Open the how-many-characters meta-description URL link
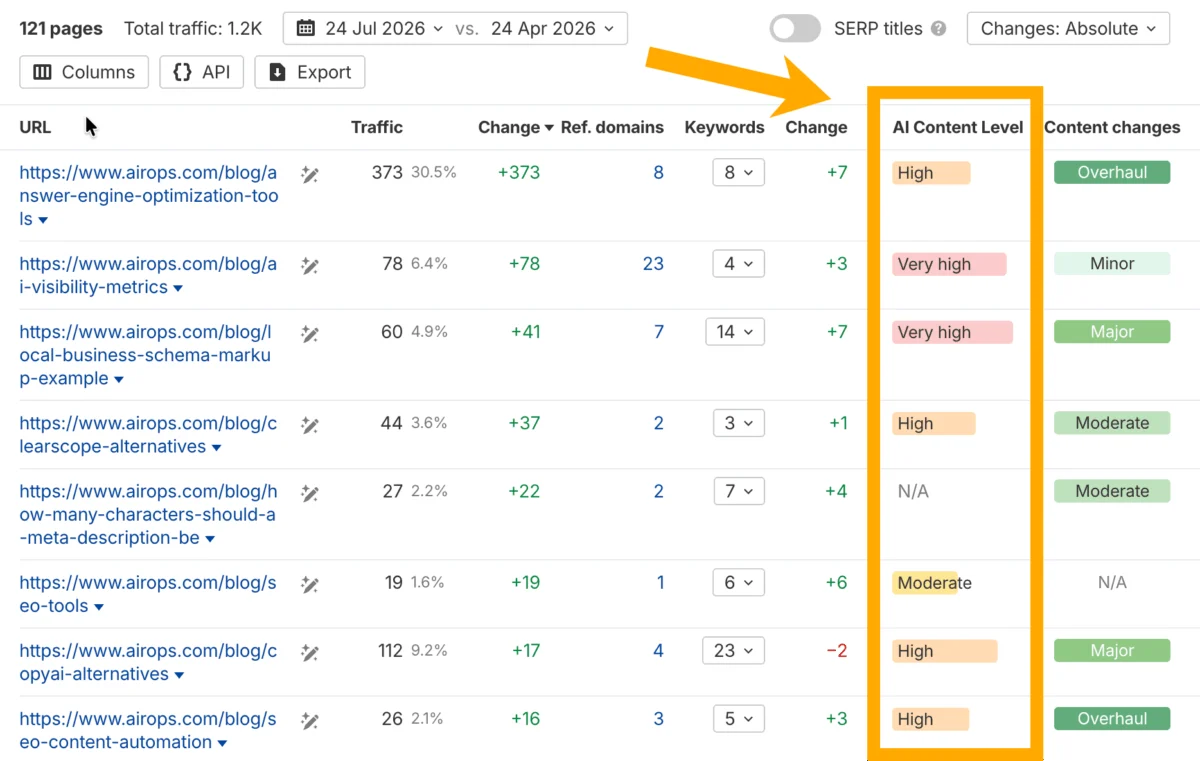The height and width of the screenshot is (761, 1200). pyautogui.click(x=149, y=514)
